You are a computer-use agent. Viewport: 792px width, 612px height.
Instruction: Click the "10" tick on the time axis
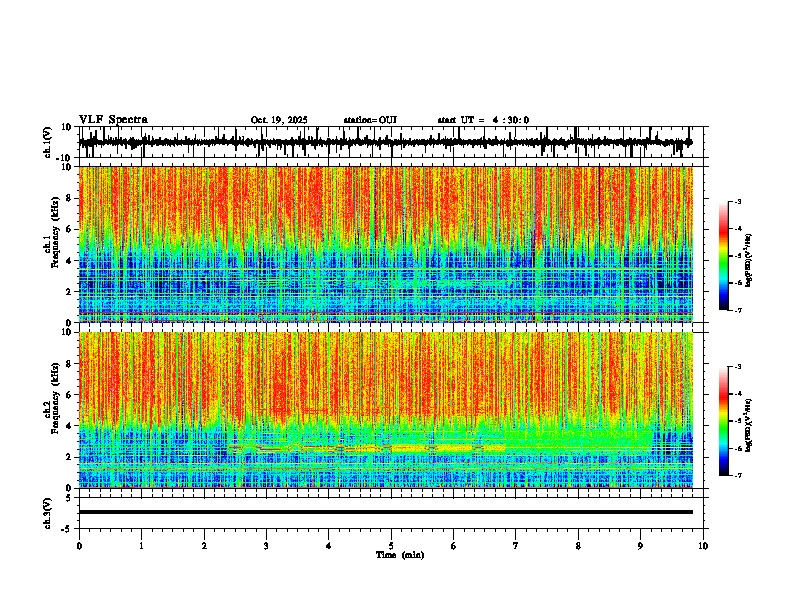(x=703, y=546)
